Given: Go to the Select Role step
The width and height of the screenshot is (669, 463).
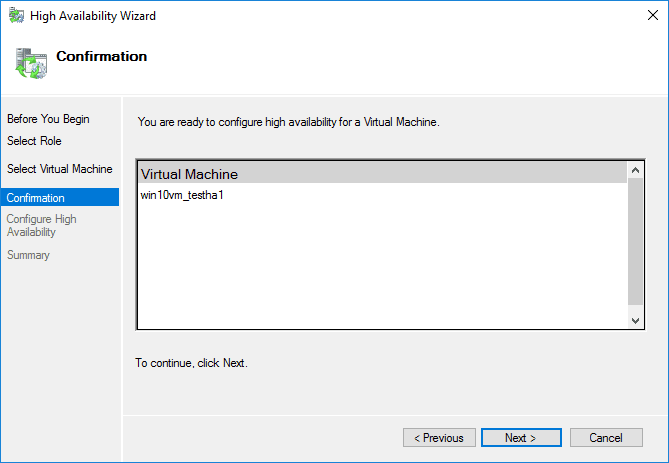Looking at the screenshot, I should point(34,141).
